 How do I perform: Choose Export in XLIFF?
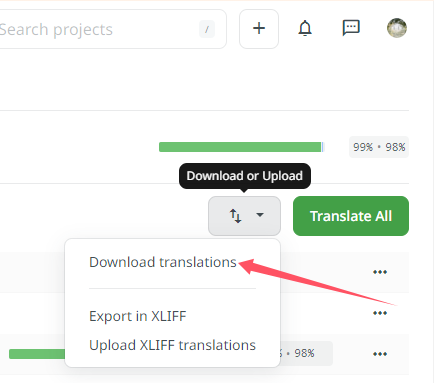click(138, 316)
